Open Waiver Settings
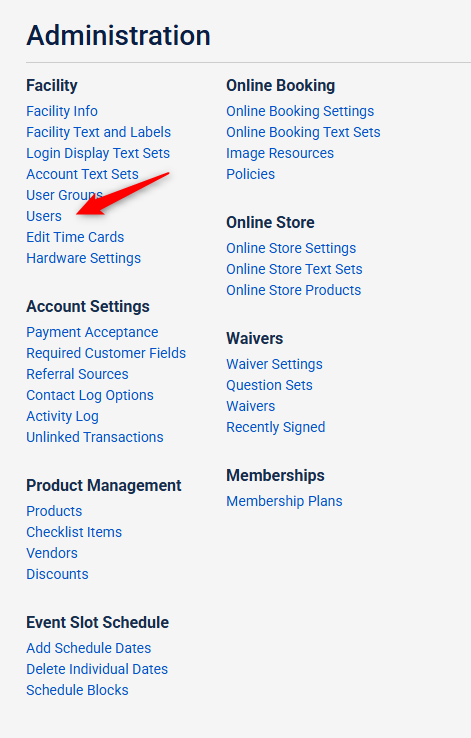 click(x=274, y=364)
